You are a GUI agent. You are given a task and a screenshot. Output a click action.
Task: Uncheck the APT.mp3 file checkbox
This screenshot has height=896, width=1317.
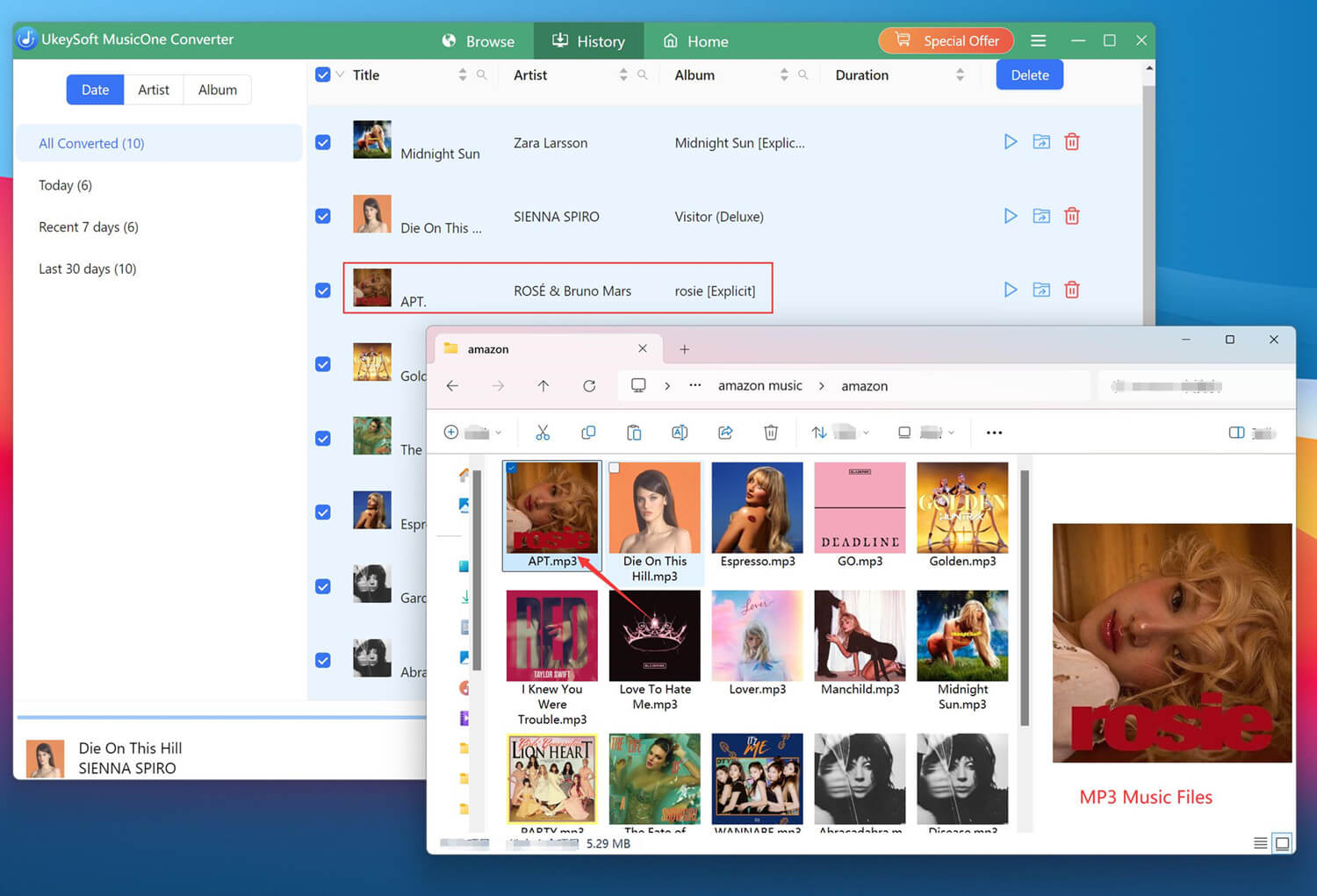pyautogui.click(x=512, y=468)
